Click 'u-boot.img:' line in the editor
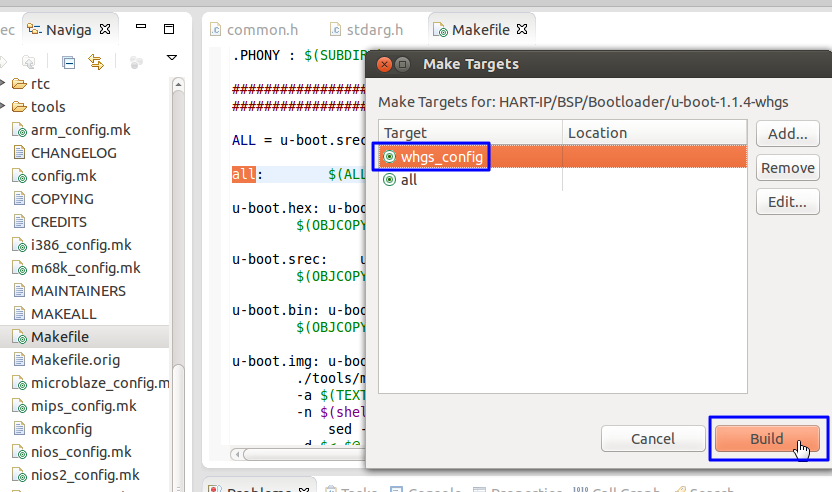The height and width of the screenshot is (492, 832). (275, 361)
